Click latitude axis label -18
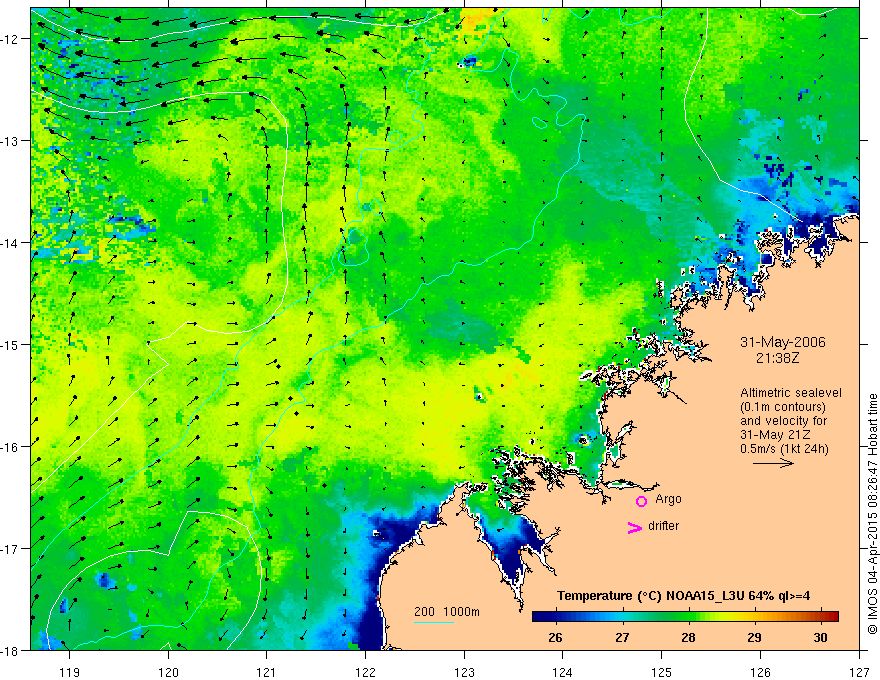 [11, 650]
